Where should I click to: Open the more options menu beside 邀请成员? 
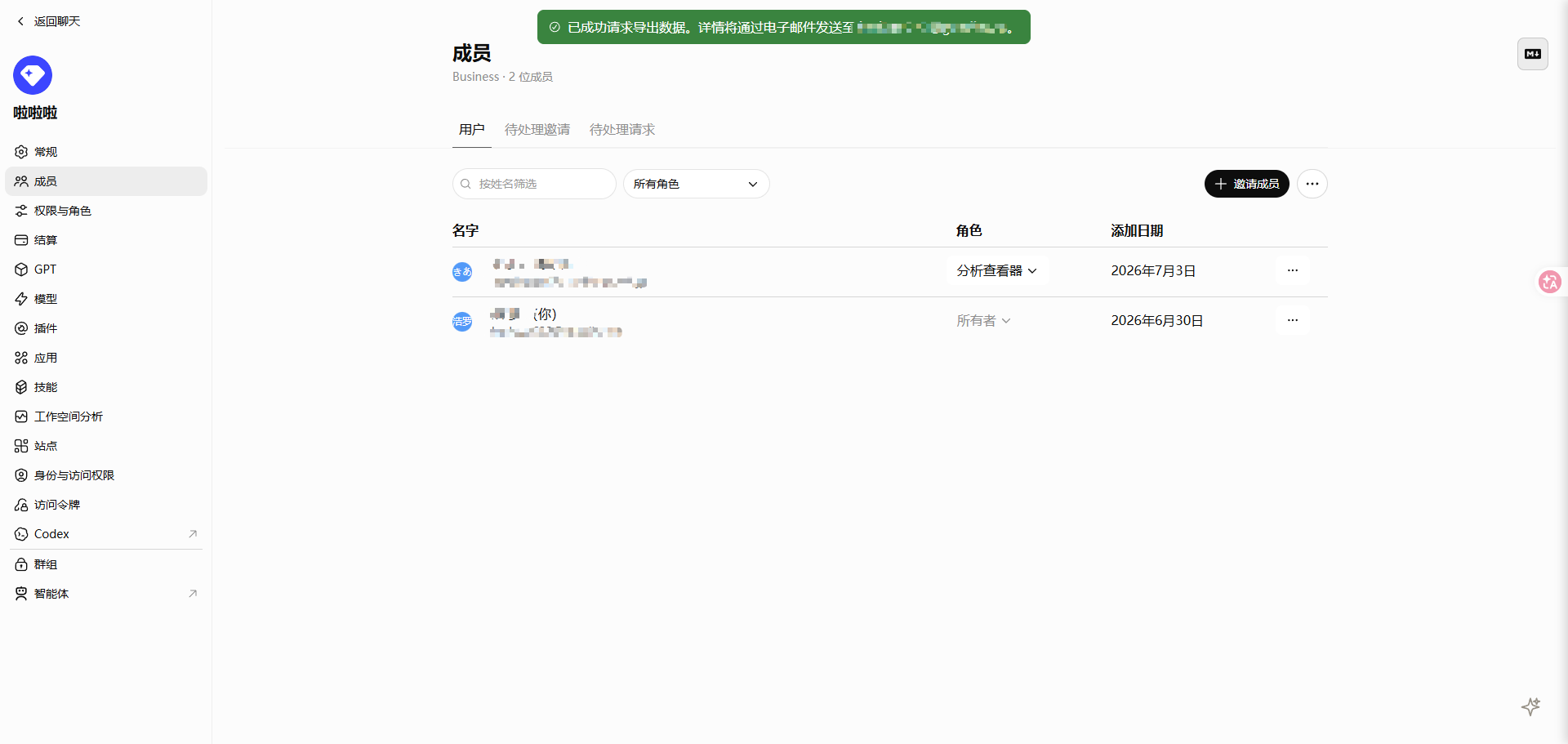coord(1312,184)
